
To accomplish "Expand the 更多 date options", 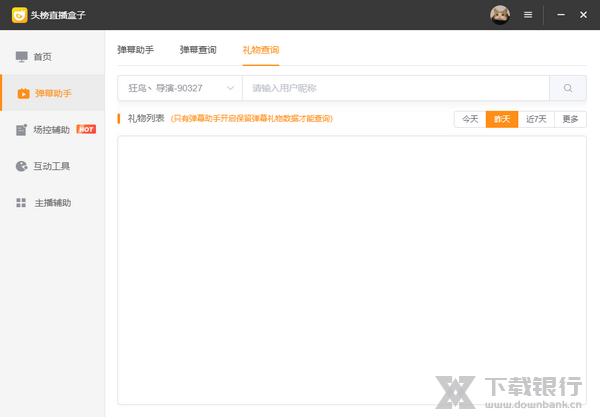I will [x=570, y=119].
